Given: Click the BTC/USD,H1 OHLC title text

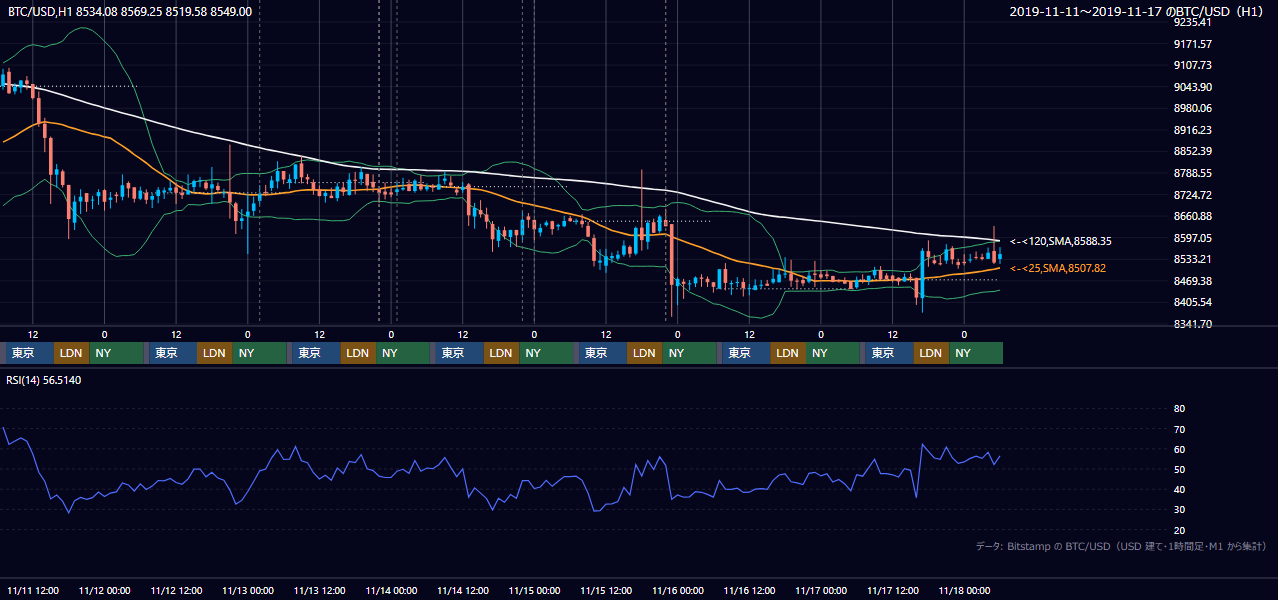Looking at the screenshot, I should tap(130, 12).
